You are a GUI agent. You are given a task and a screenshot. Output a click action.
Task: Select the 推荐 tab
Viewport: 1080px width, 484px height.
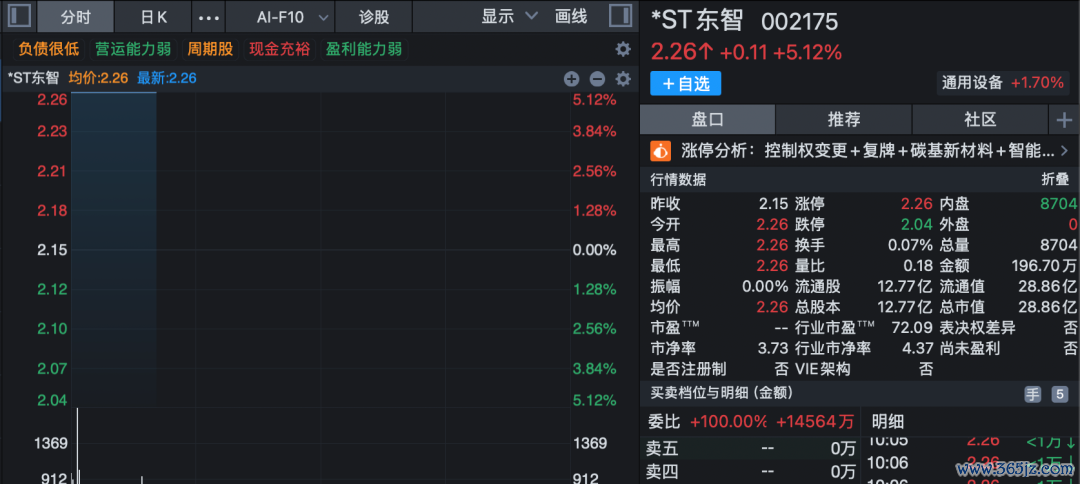click(x=844, y=120)
